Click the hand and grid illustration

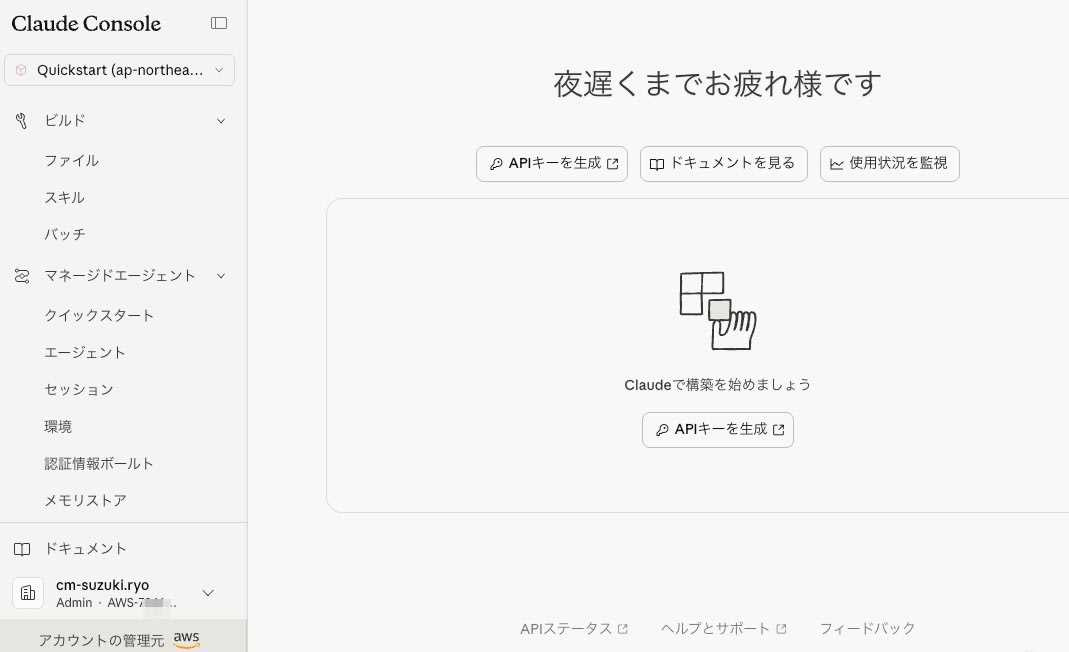[x=718, y=311]
